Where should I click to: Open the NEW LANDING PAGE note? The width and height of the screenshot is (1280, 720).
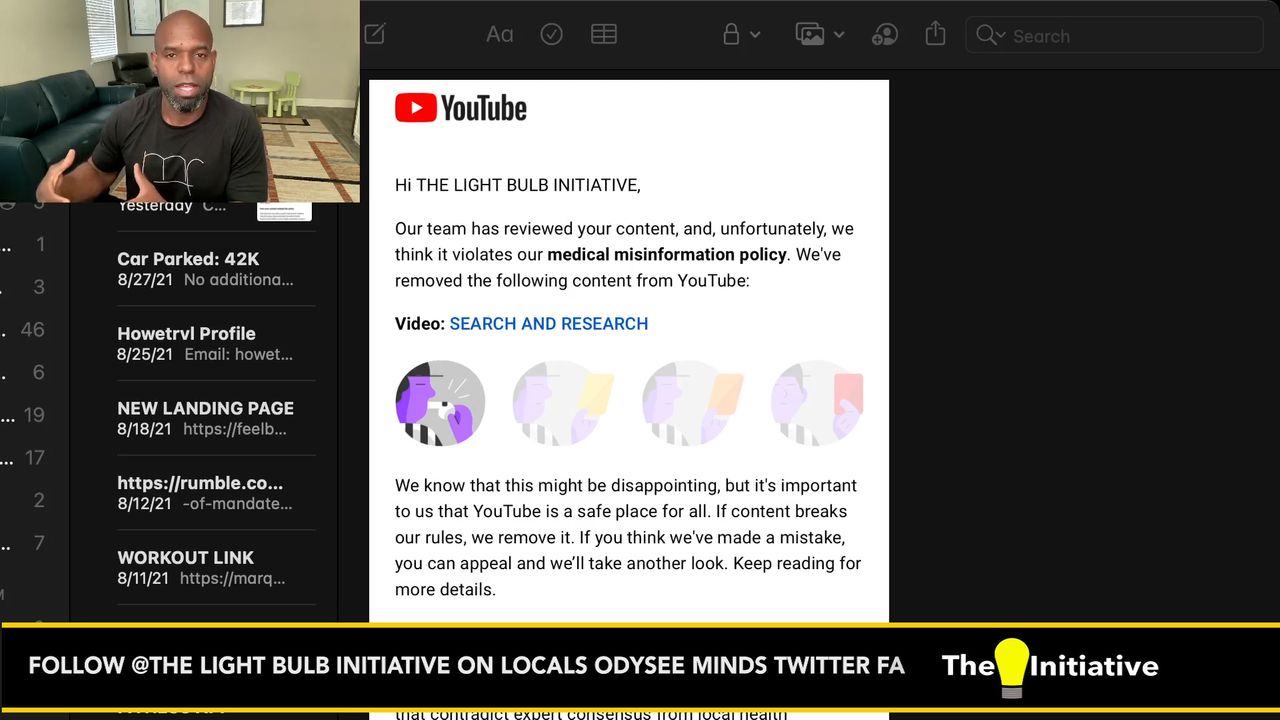[x=205, y=418]
